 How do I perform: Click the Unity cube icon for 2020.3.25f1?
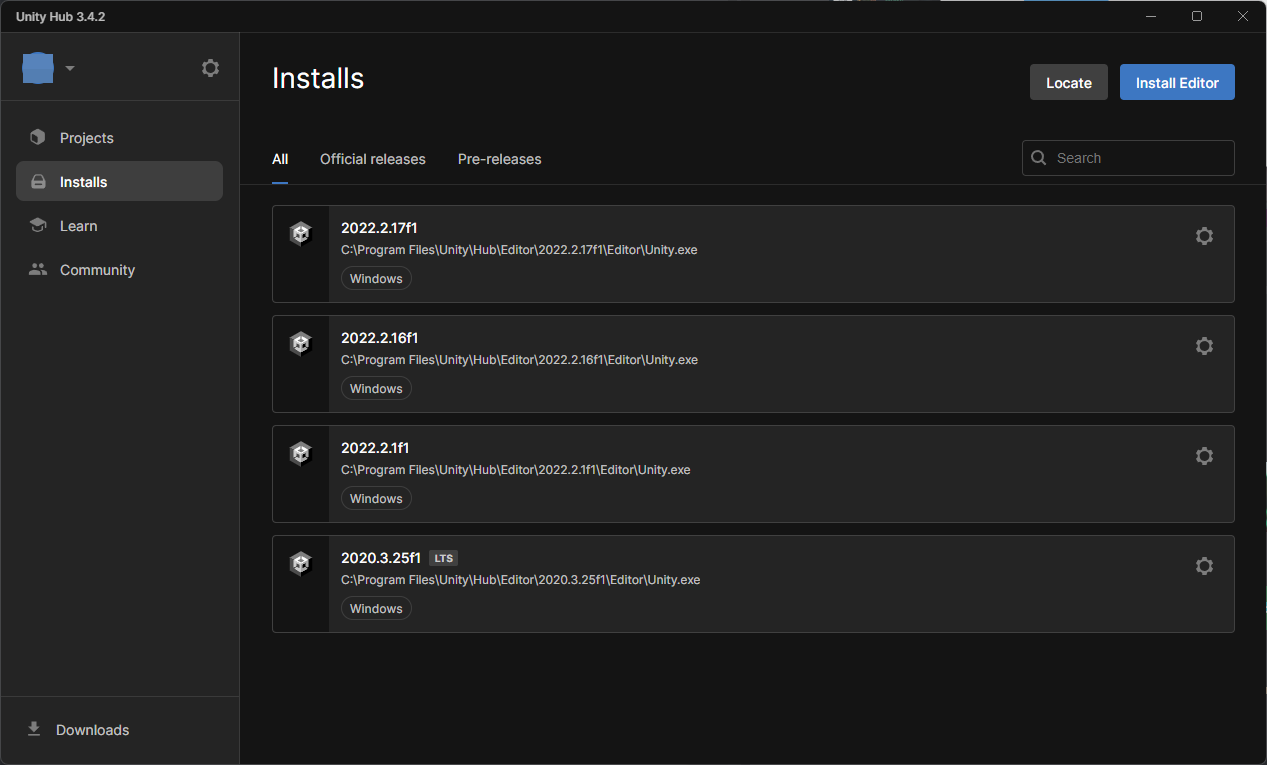click(300, 564)
